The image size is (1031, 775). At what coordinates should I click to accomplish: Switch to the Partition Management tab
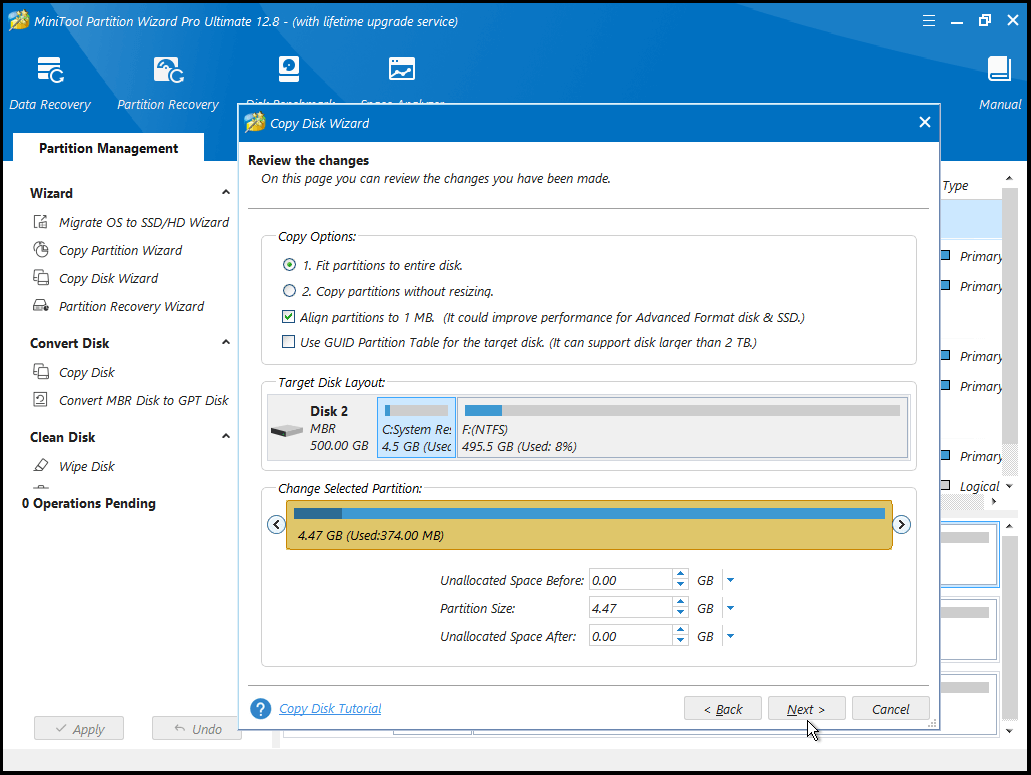tap(107, 147)
